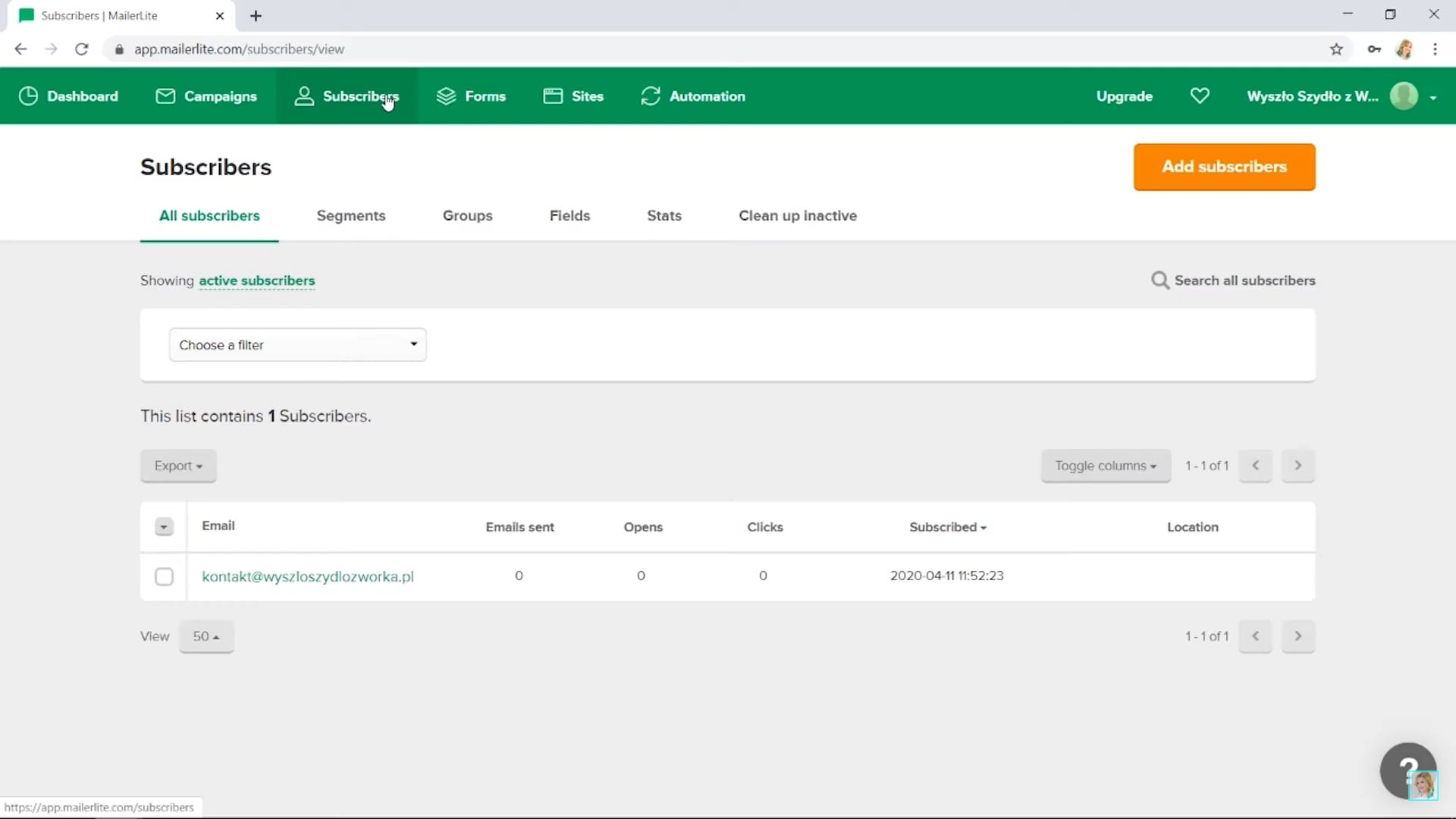Image resolution: width=1456 pixels, height=819 pixels.
Task: Open the Groups tab
Action: [x=468, y=216]
